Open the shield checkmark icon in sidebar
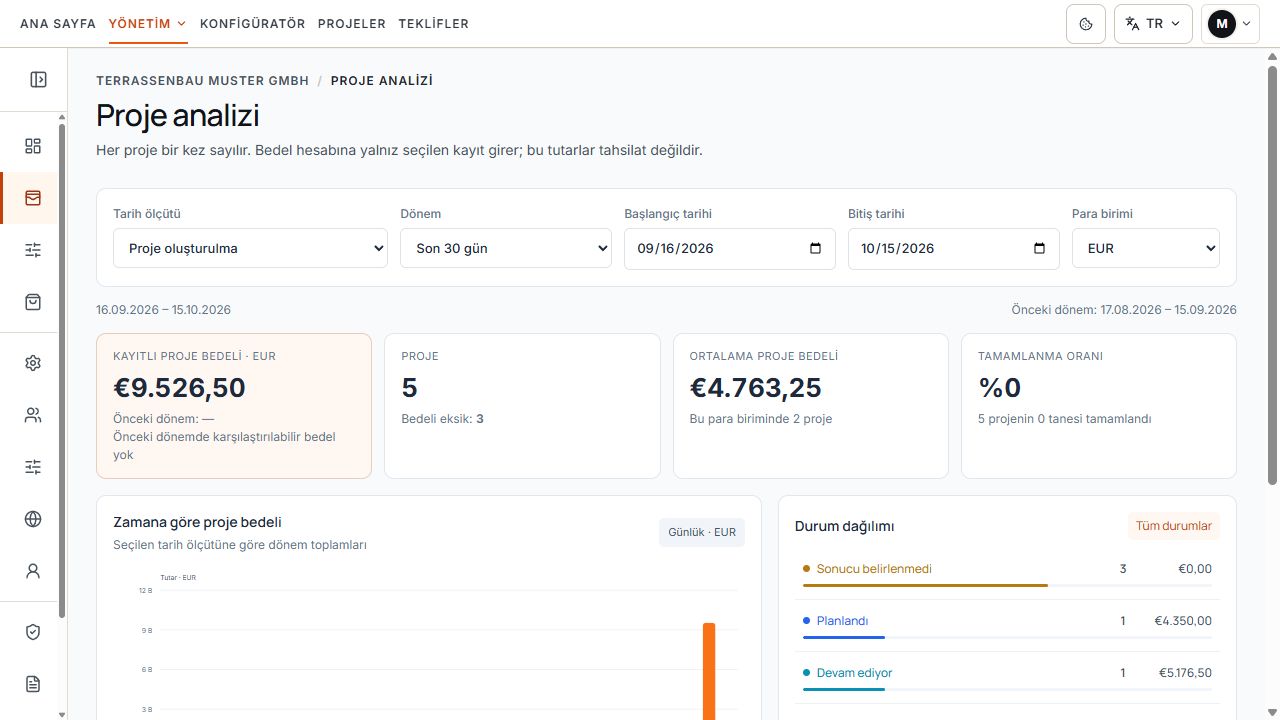Image resolution: width=1280 pixels, height=720 pixels. coord(33,632)
